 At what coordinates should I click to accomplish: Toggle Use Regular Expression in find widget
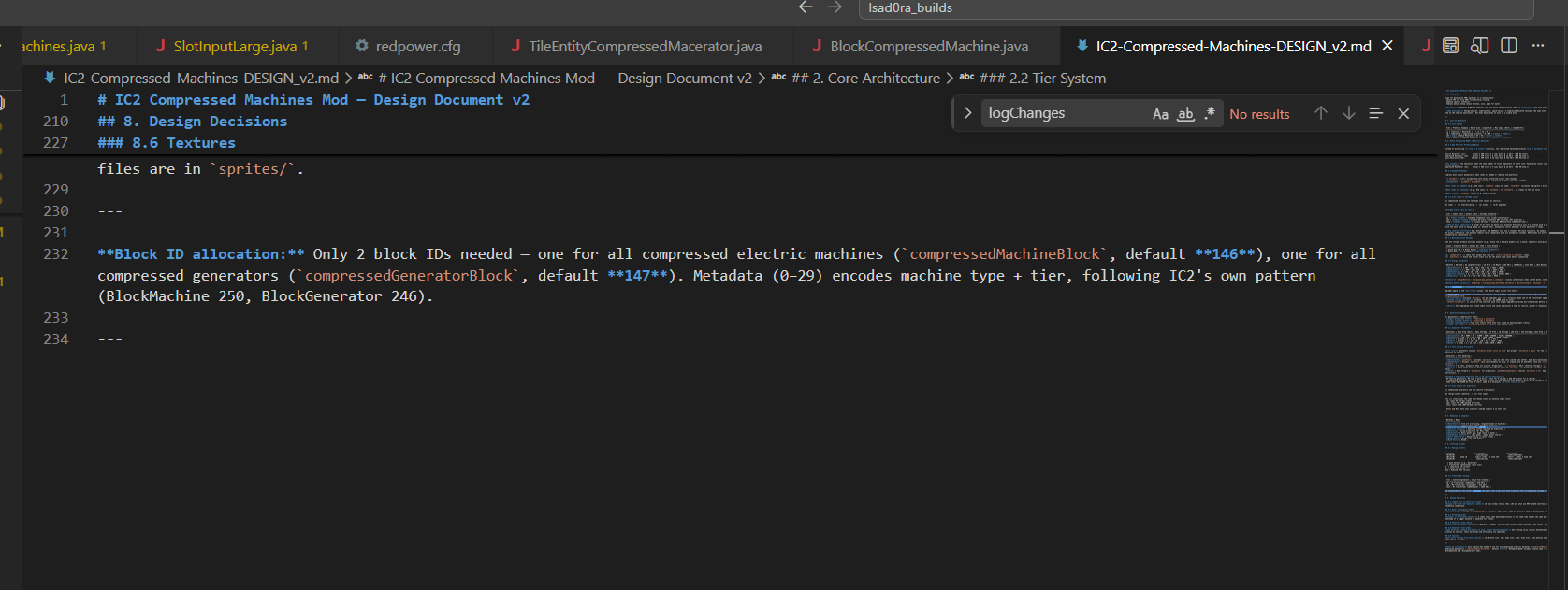pyautogui.click(x=1210, y=114)
